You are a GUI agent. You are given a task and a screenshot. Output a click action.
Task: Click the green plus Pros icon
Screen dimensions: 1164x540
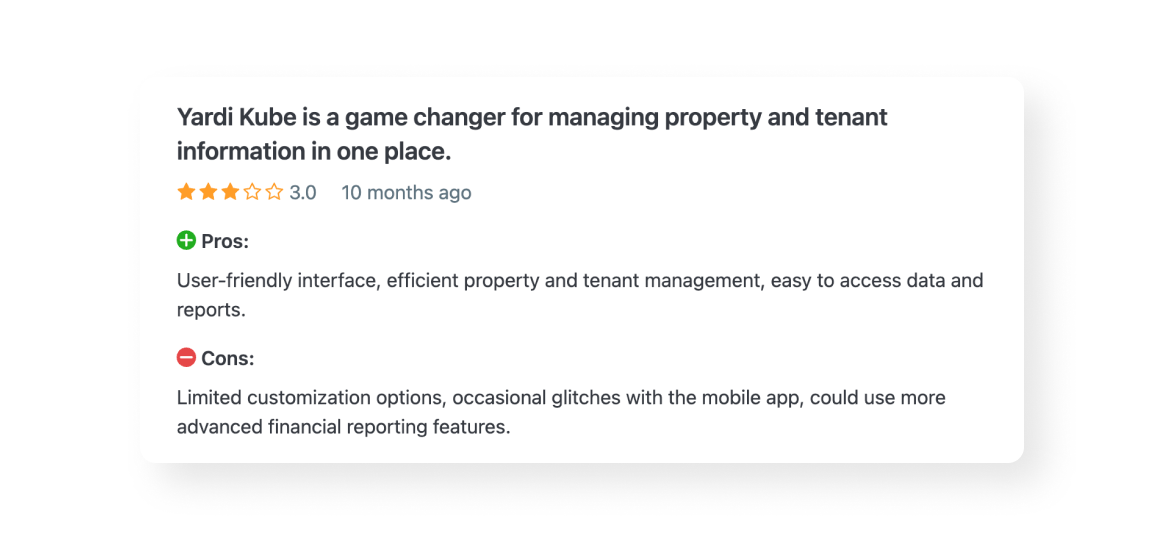(186, 241)
